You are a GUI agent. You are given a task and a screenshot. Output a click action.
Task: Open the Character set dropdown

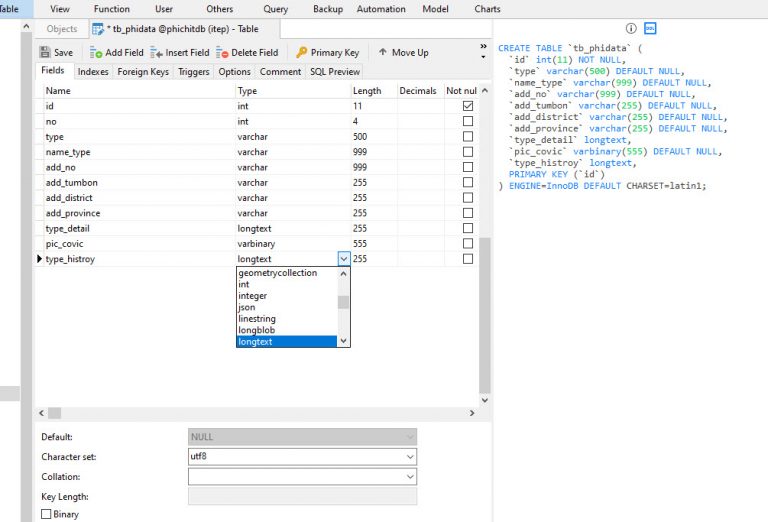(409, 457)
